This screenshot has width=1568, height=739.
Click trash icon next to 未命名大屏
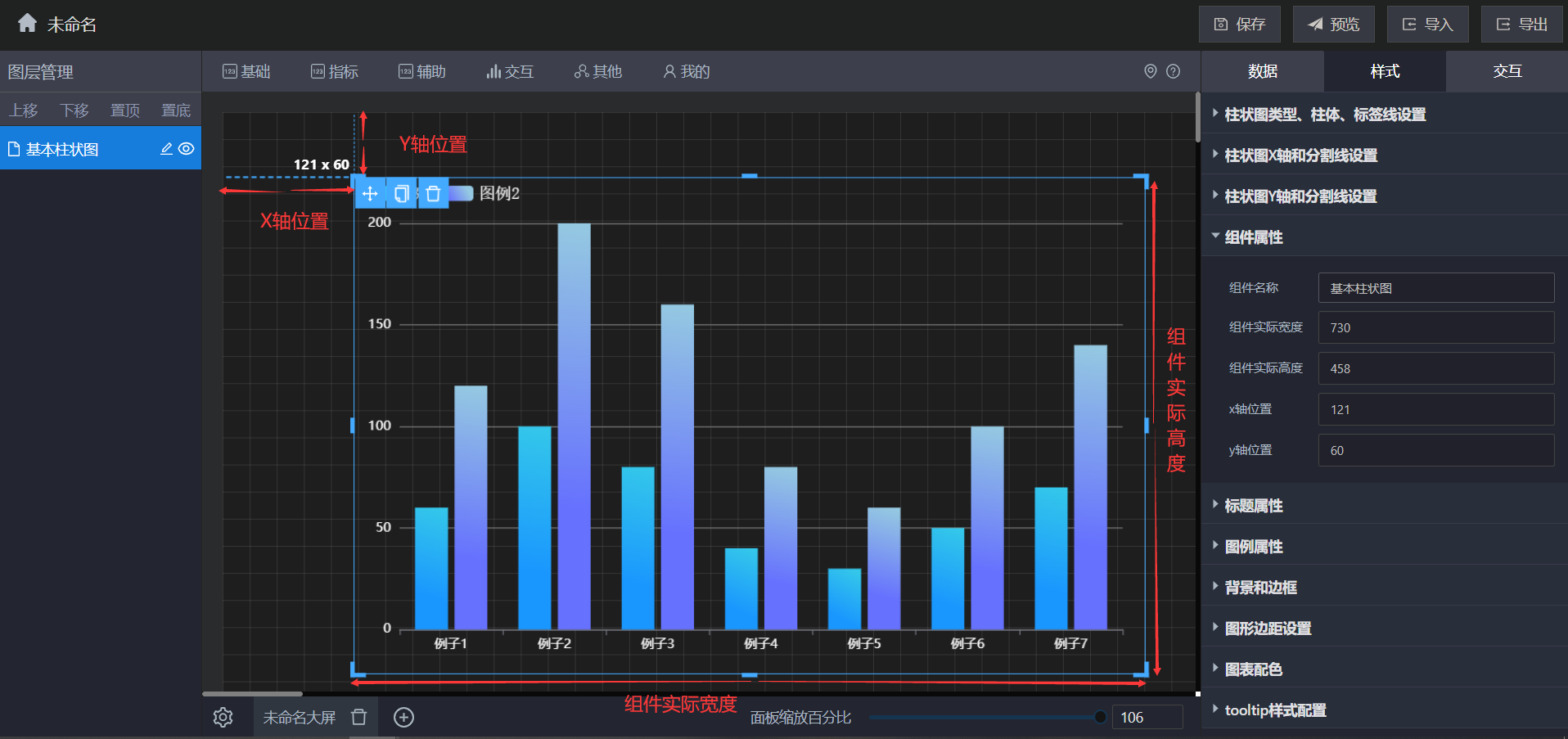pos(358,717)
